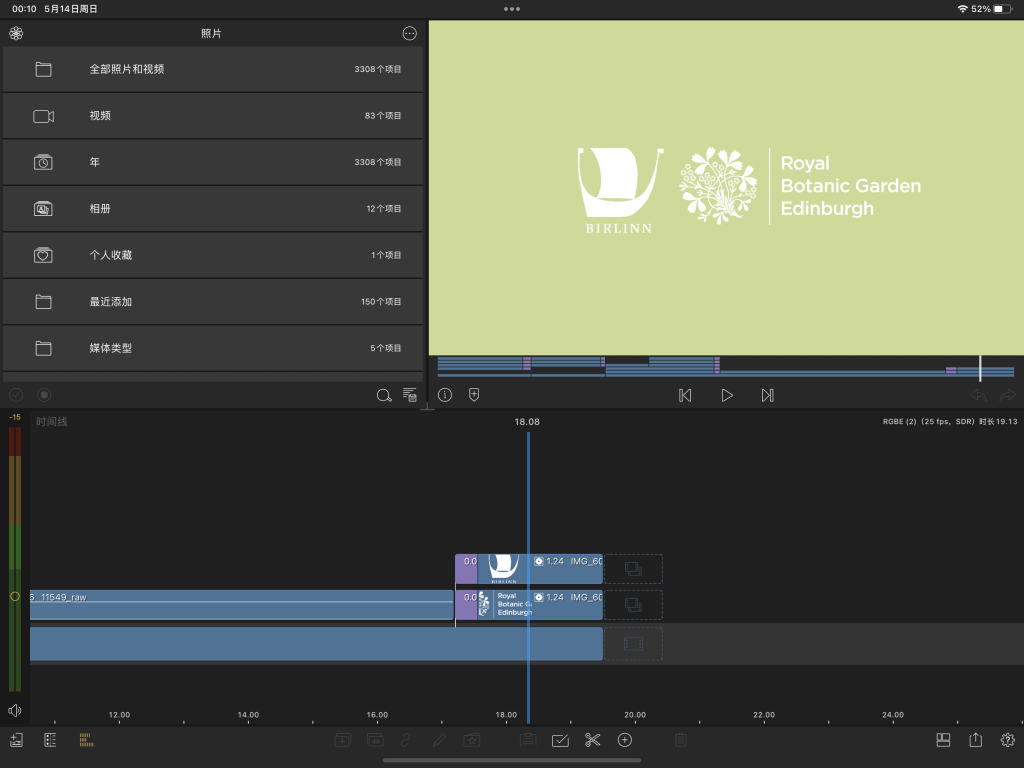This screenshot has width=1024, height=768.
Task: Toggle the track headers panel icon
Action: coord(50,740)
